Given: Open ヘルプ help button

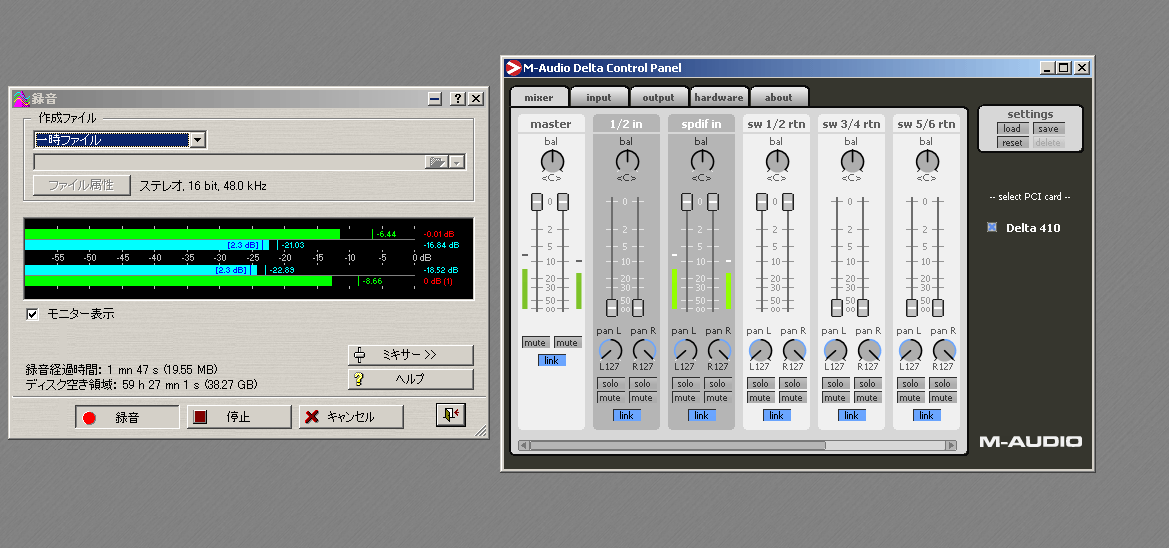Looking at the screenshot, I should (x=410, y=379).
